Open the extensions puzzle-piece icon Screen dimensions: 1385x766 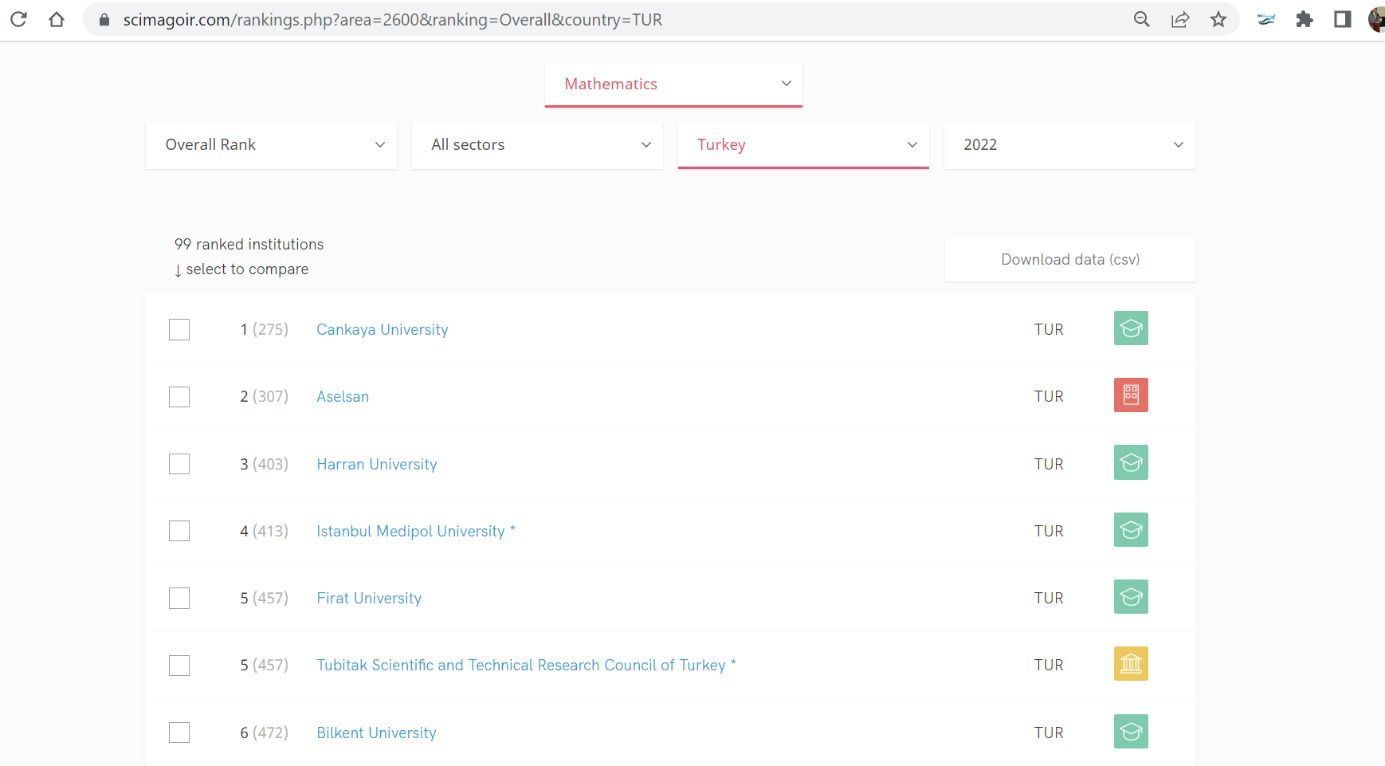(x=1304, y=19)
